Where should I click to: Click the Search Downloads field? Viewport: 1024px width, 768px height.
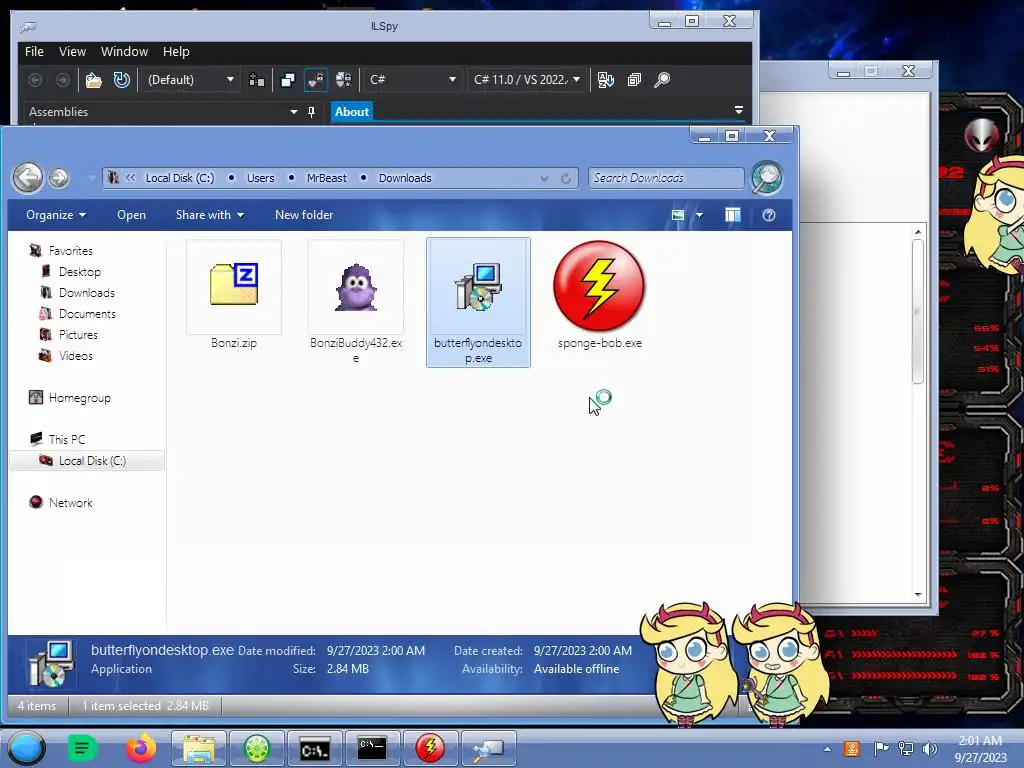tap(666, 178)
